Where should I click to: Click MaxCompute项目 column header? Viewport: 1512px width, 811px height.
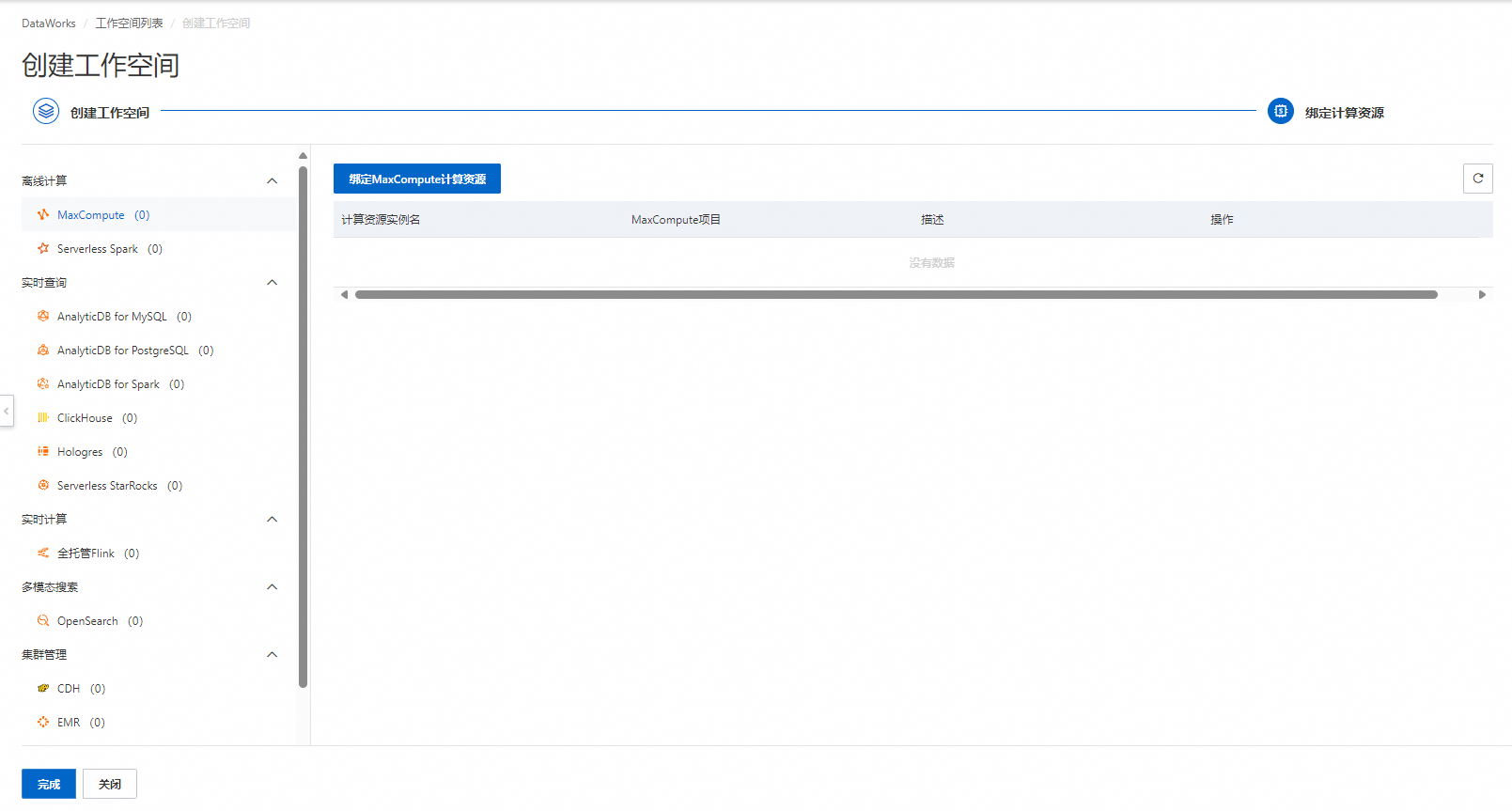[676, 220]
